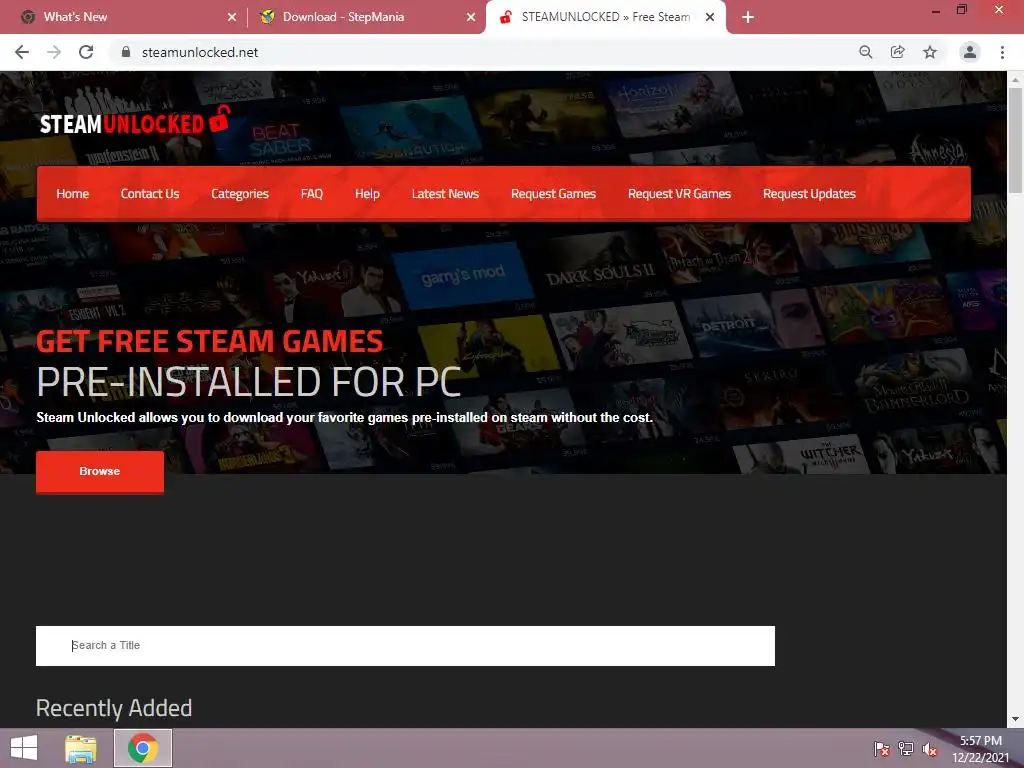Click the Search a Title field
Viewport: 1024px width, 768px height.
coord(406,646)
